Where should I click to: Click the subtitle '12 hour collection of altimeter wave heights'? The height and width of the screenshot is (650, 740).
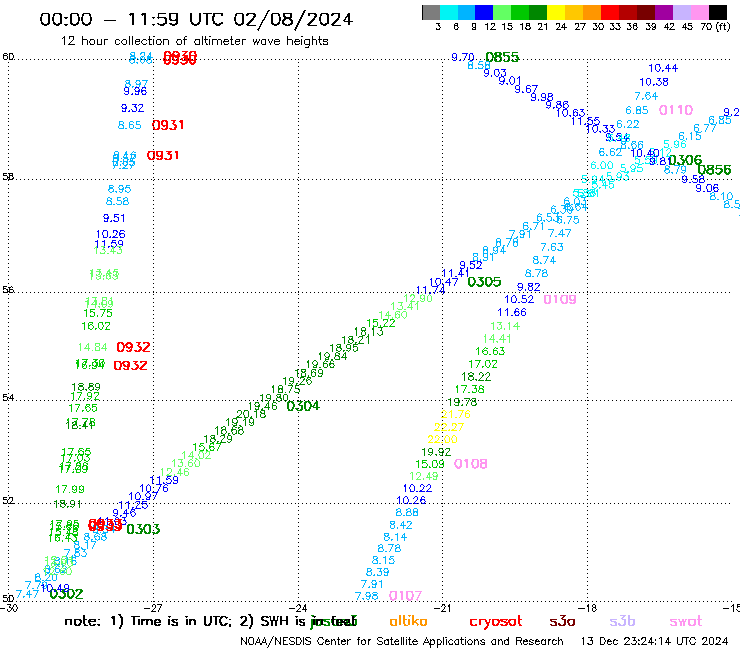pos(194,41)
